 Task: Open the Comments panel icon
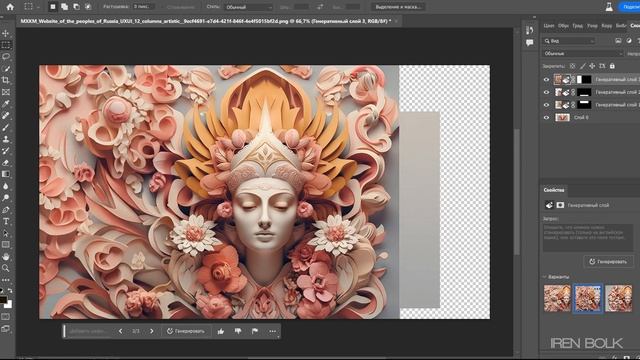coord(530,42)
